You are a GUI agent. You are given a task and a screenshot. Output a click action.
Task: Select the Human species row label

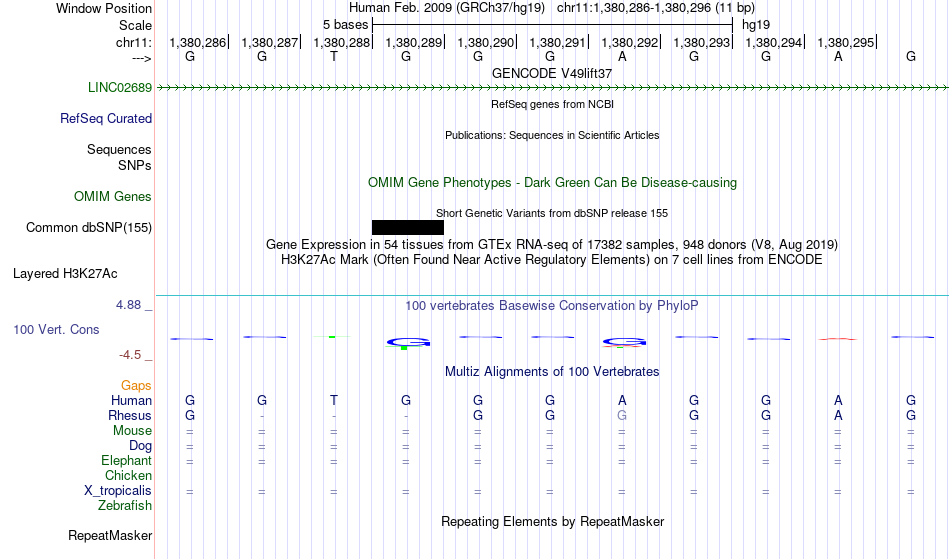131,401
